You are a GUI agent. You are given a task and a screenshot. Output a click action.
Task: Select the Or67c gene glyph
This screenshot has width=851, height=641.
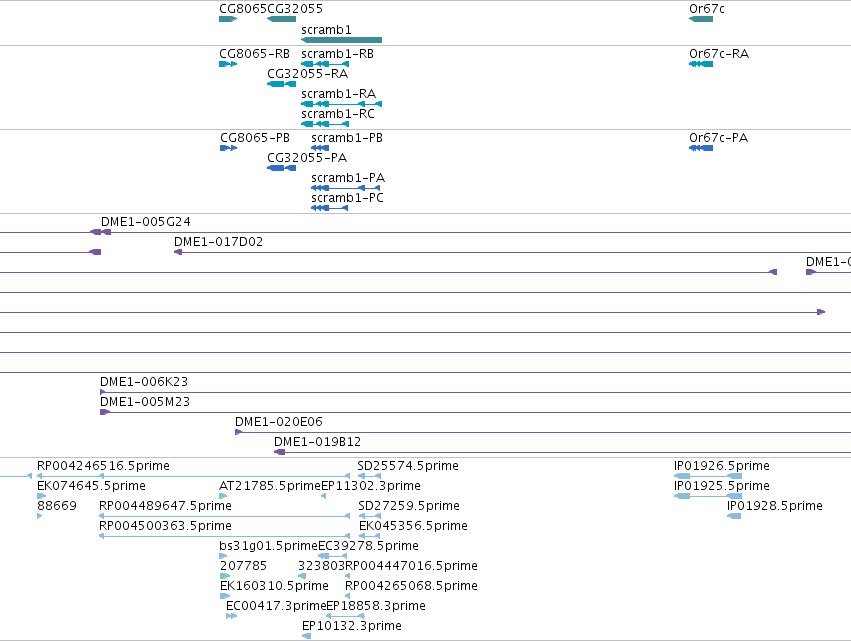pyautogui.click(x=701, y=19)
